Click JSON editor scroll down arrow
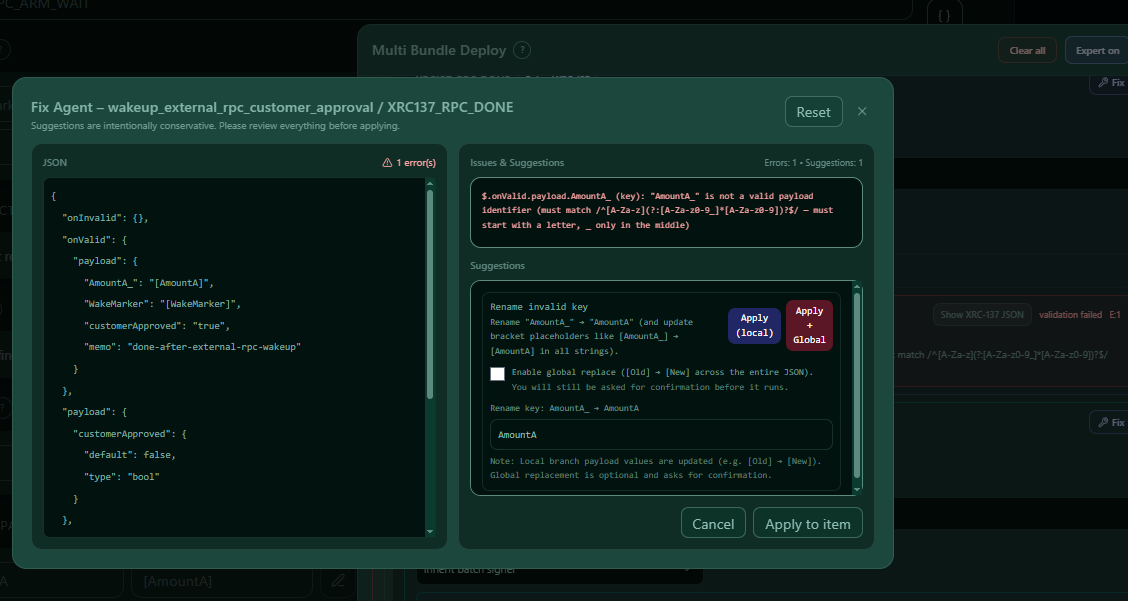 [430, 532]
